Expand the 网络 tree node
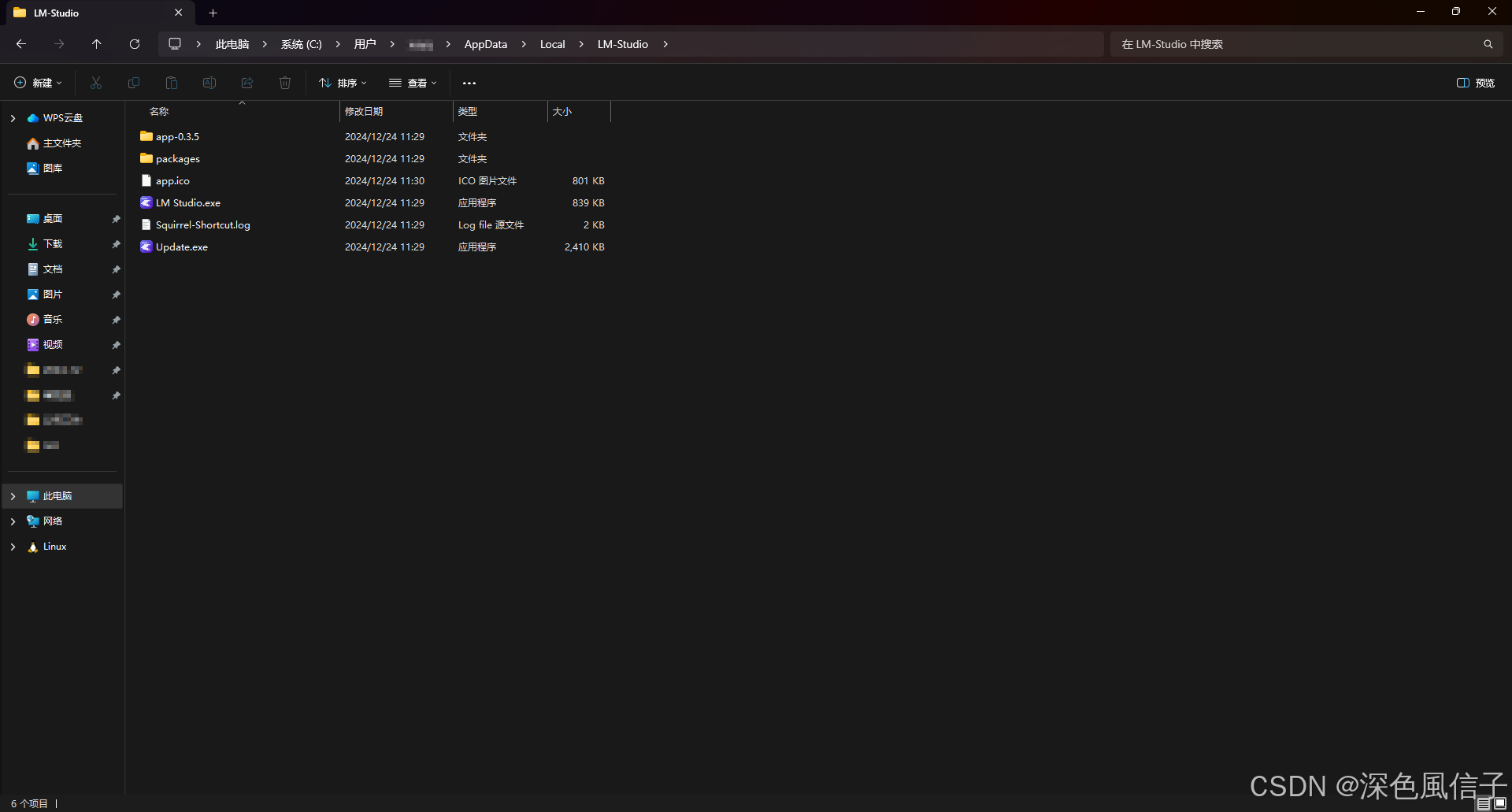Screen dimensions: 1512x812 13,521
